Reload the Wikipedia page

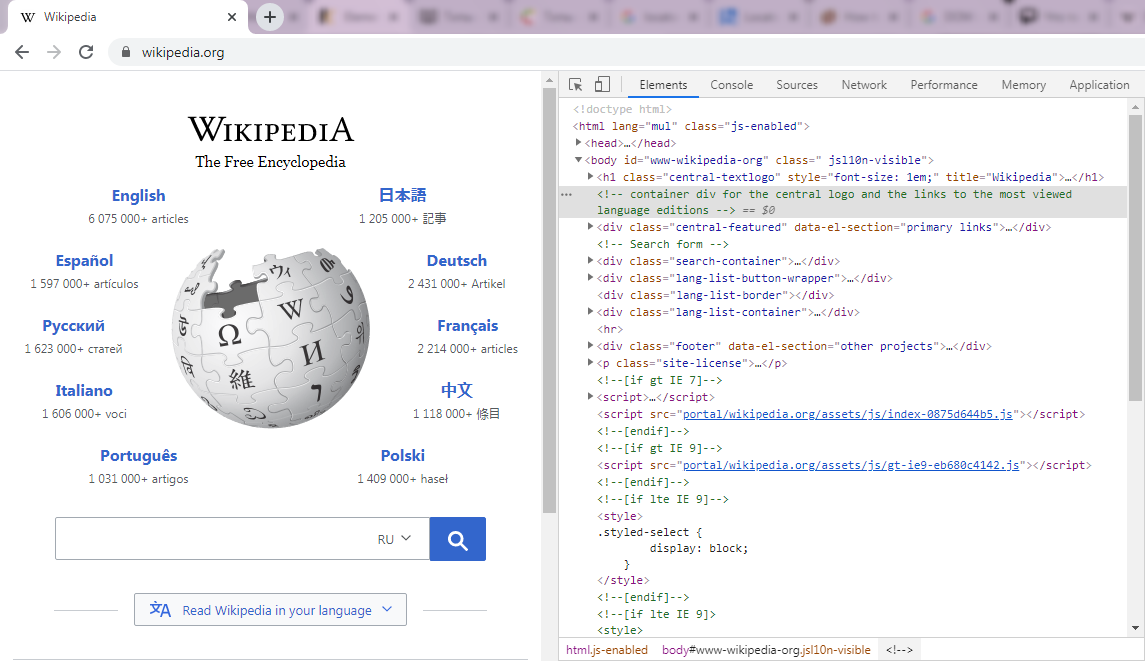pyautogui.click(x=86, y=52)
